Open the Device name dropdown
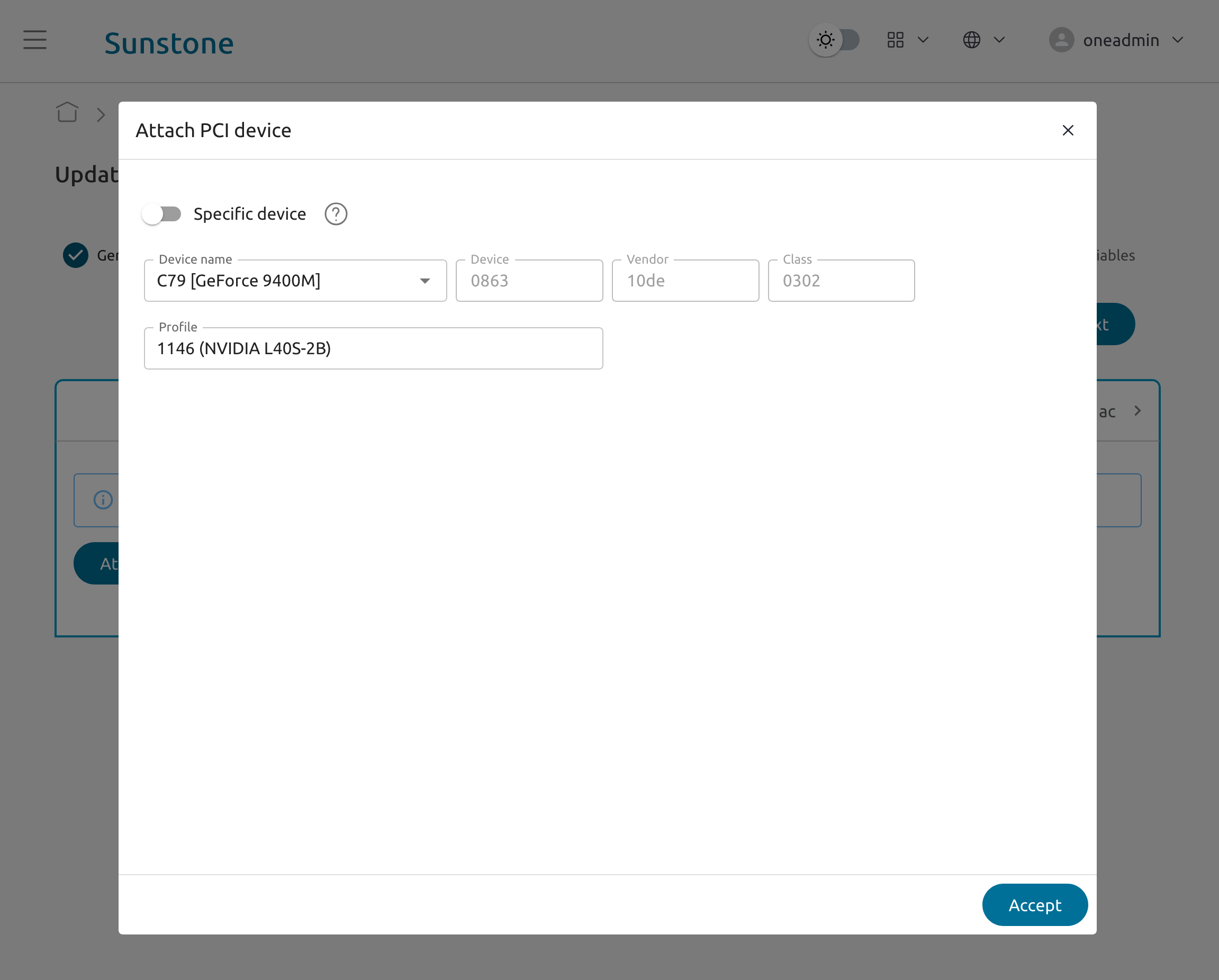 (x=425, y=281)
